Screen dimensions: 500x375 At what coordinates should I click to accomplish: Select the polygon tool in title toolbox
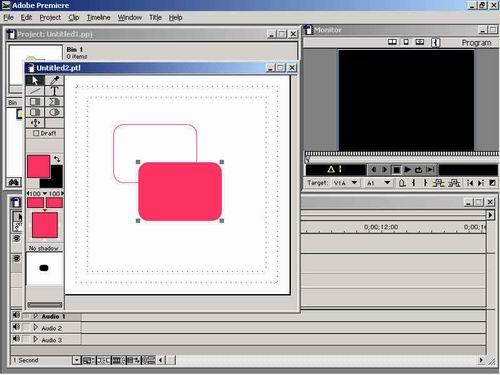pyautogui.click(x=54, y=102)
